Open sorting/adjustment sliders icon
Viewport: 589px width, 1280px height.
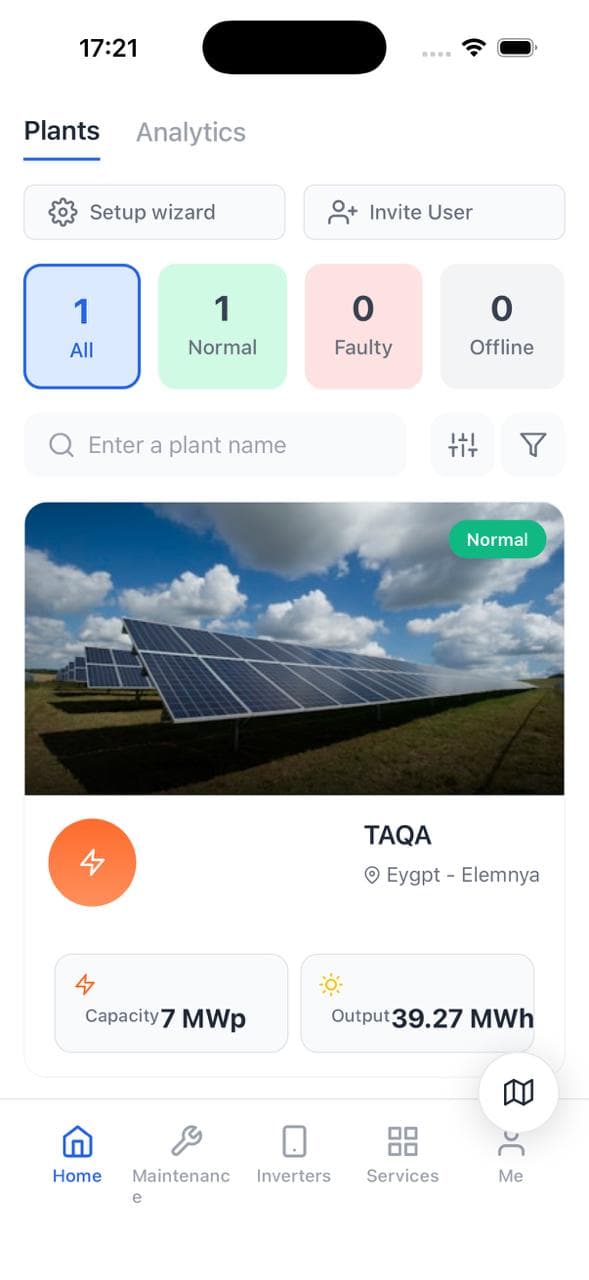coord(462,445)
